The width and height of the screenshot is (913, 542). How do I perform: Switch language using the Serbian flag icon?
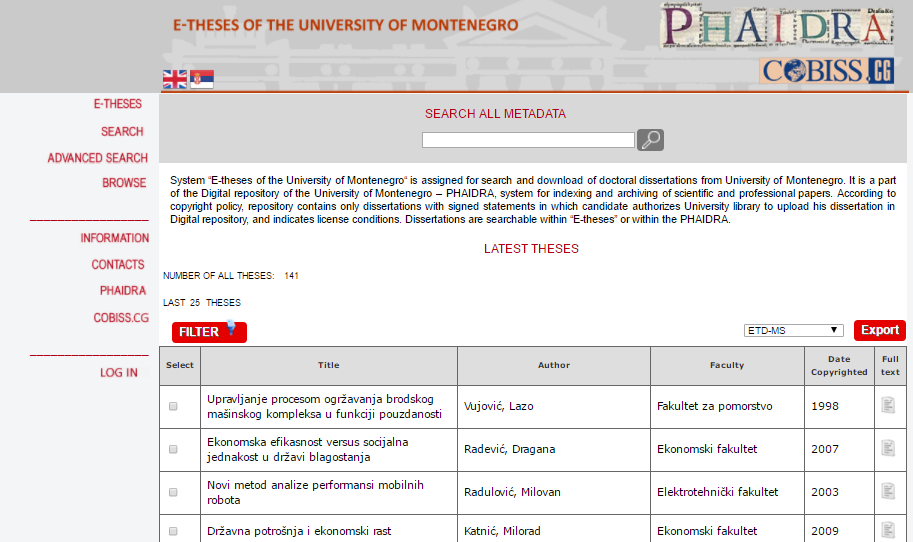(202, 79)
